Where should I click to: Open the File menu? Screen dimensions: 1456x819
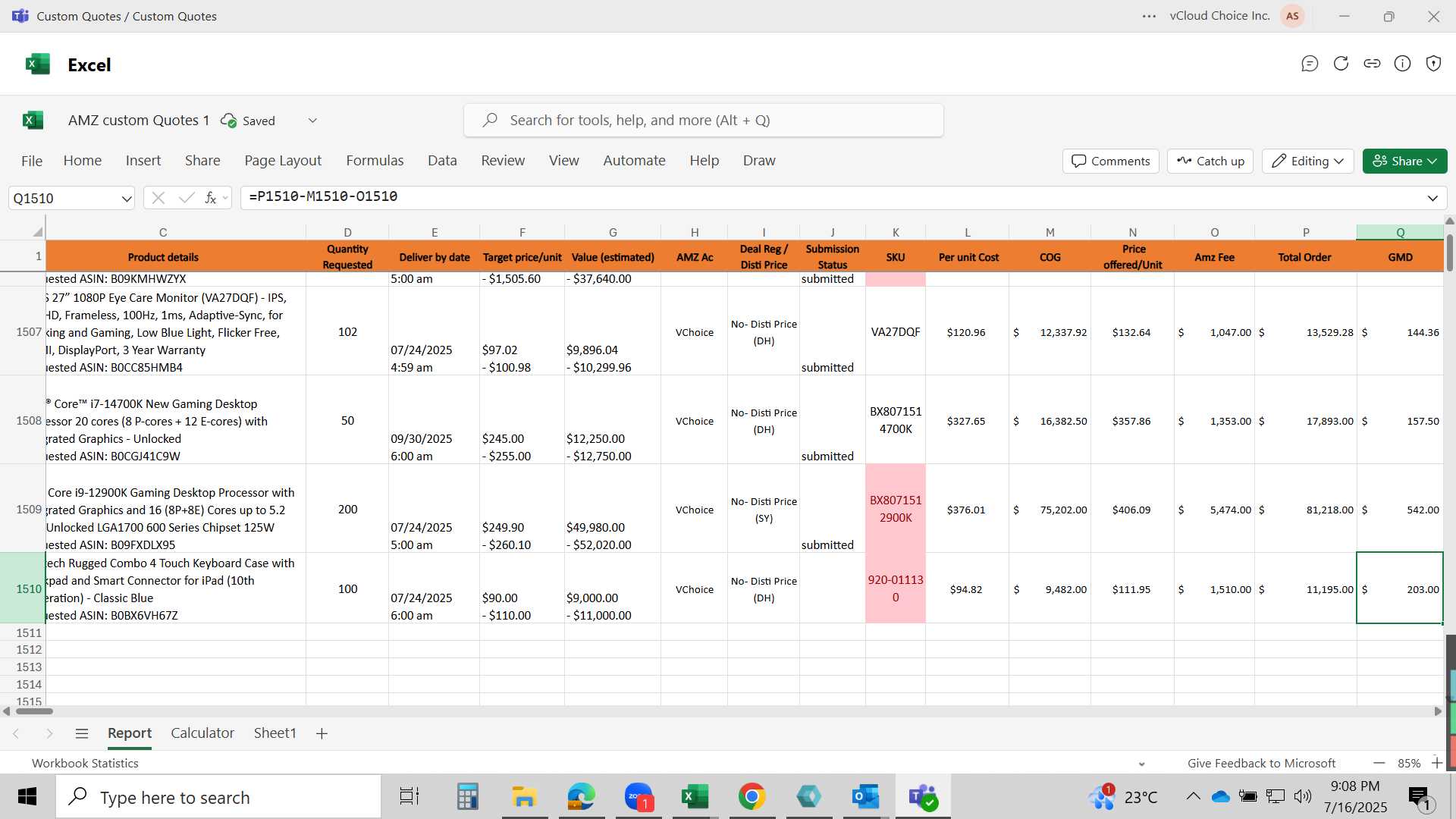coord(32,161)
